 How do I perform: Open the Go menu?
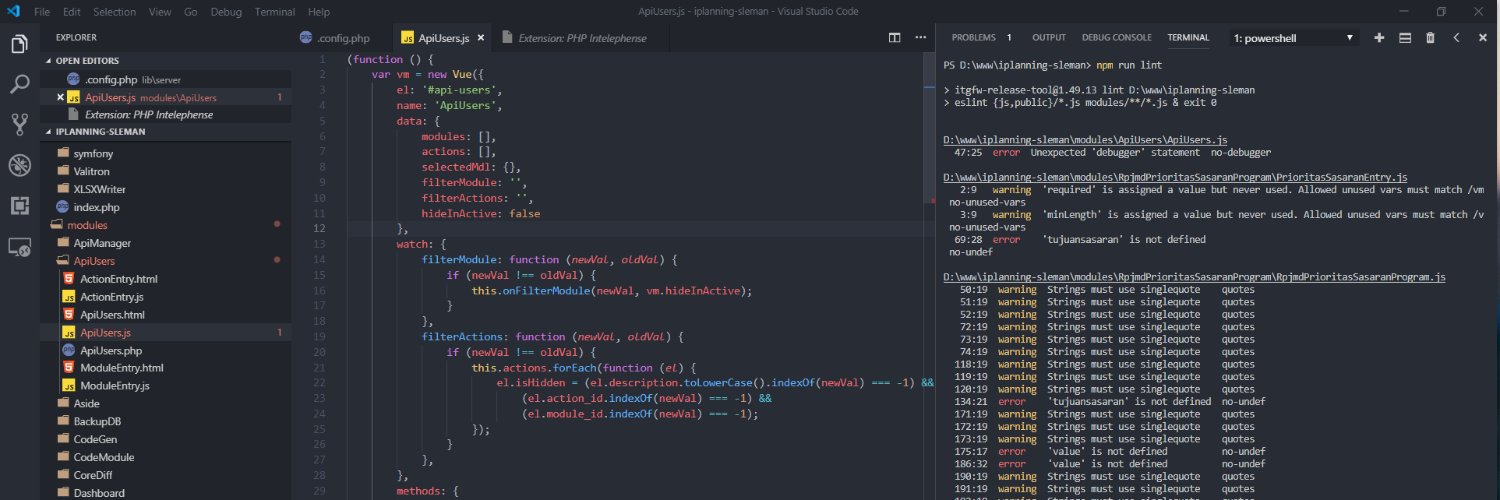(190, 12)
